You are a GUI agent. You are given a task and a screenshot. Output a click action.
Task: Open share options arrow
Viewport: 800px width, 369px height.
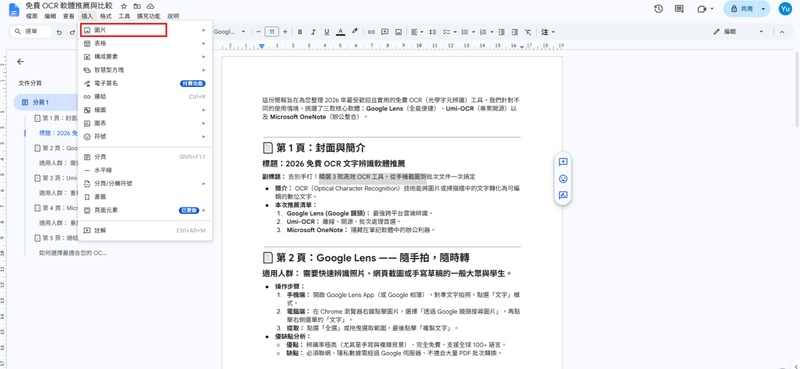(x=763, y=9)
